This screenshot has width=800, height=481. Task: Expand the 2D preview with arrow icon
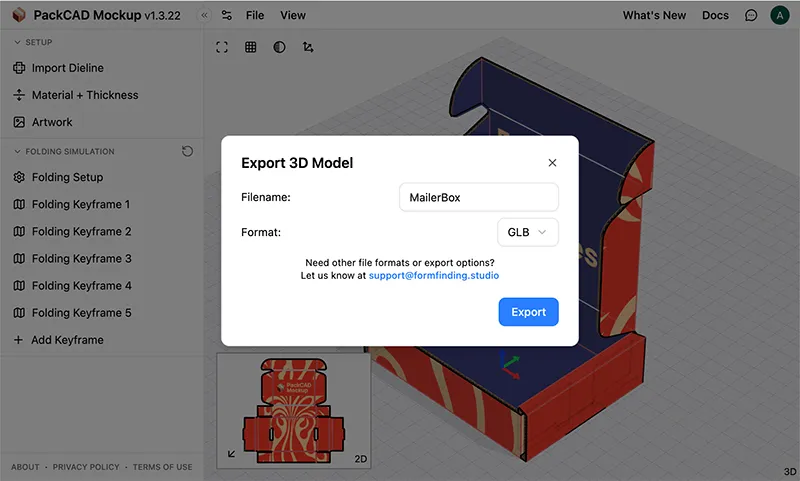[x=231, y=453]
